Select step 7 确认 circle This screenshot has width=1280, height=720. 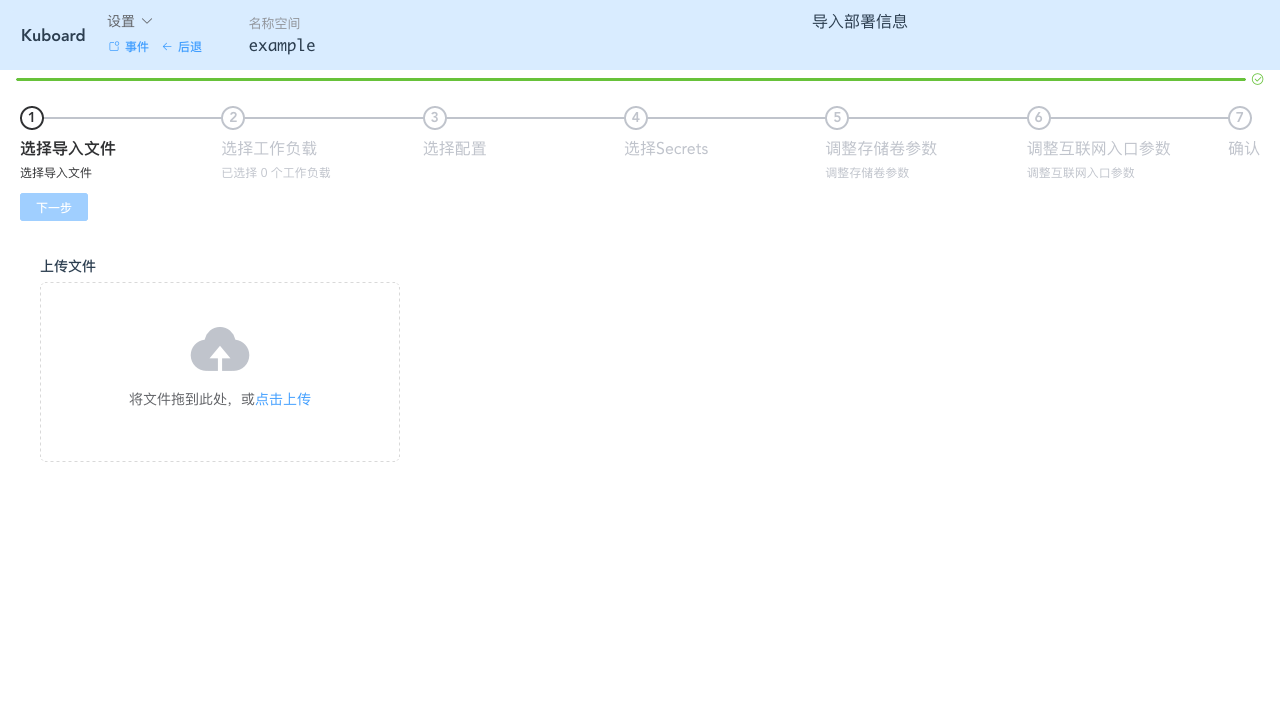pyautogui.click(x=1240, y=118)
